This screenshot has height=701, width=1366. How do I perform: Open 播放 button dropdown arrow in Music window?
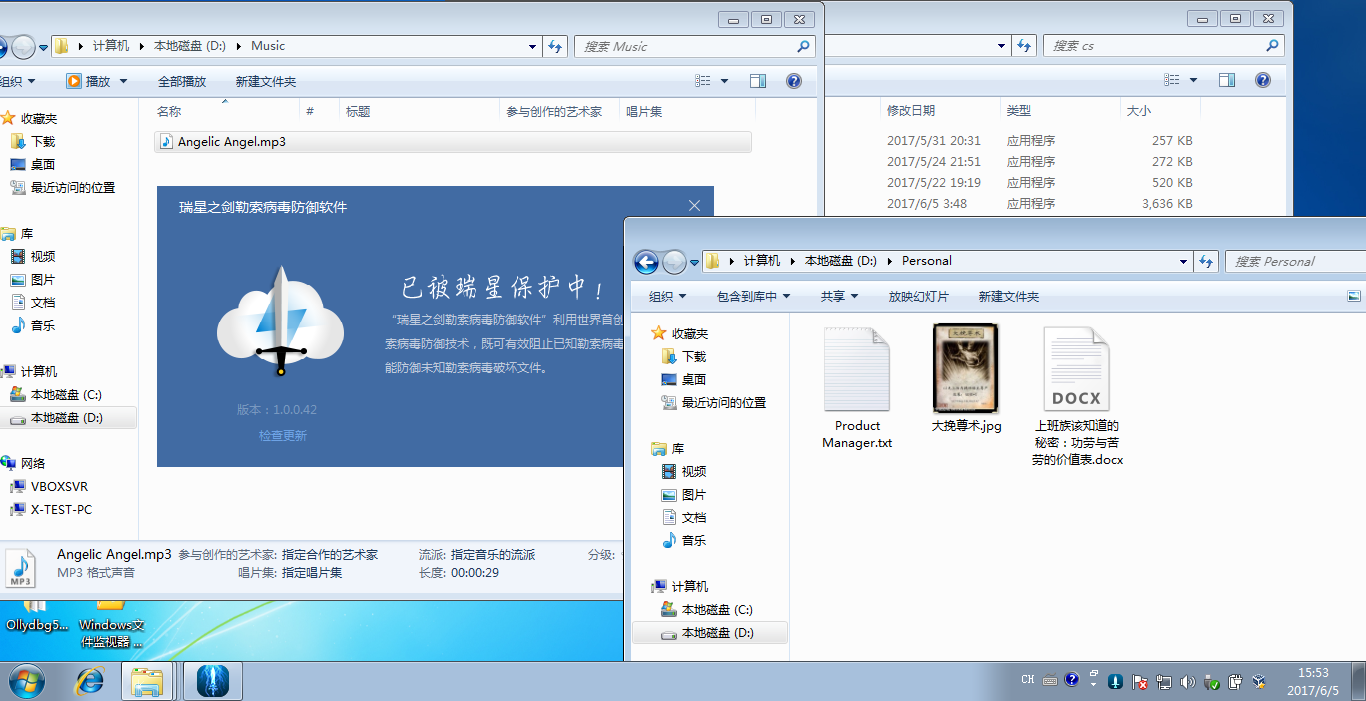[124, 81]
